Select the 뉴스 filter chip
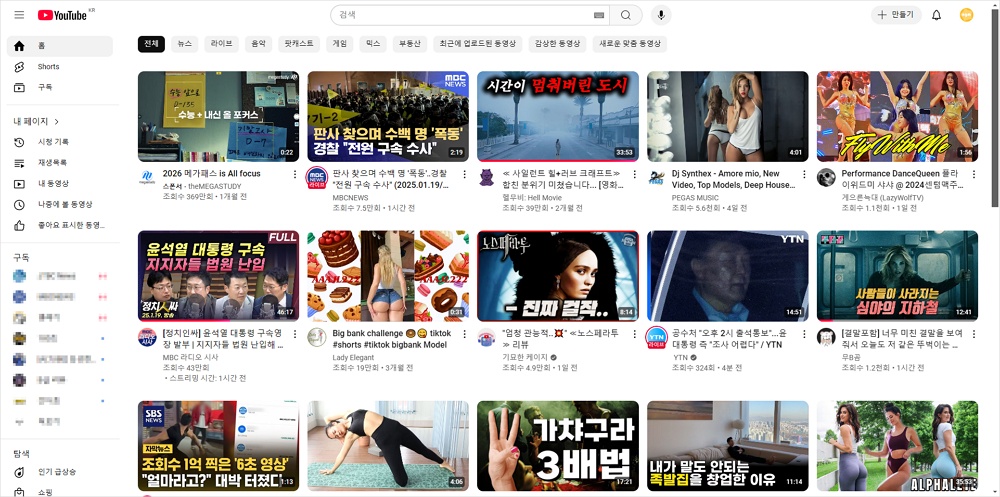 coord(185,44)
